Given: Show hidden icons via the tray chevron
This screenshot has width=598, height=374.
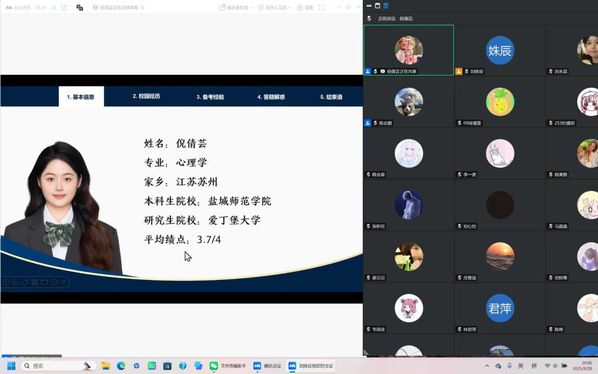Looking at the screenshot, I should (487, 366).
